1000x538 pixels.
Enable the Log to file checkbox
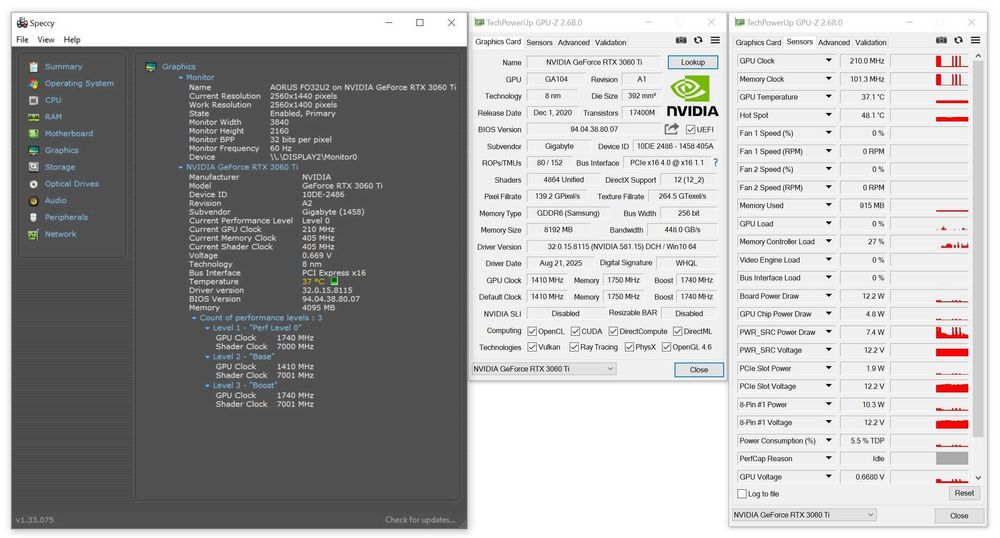(x=741, y=494)
